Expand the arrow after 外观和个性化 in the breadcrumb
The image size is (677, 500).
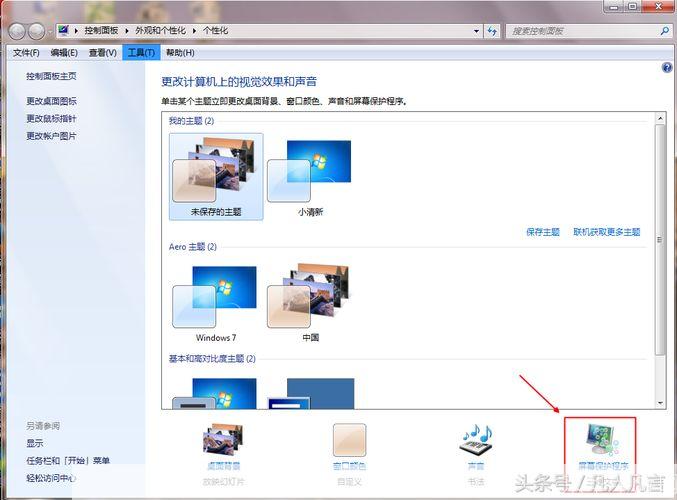pyautogui.click(x=194, y=31)
